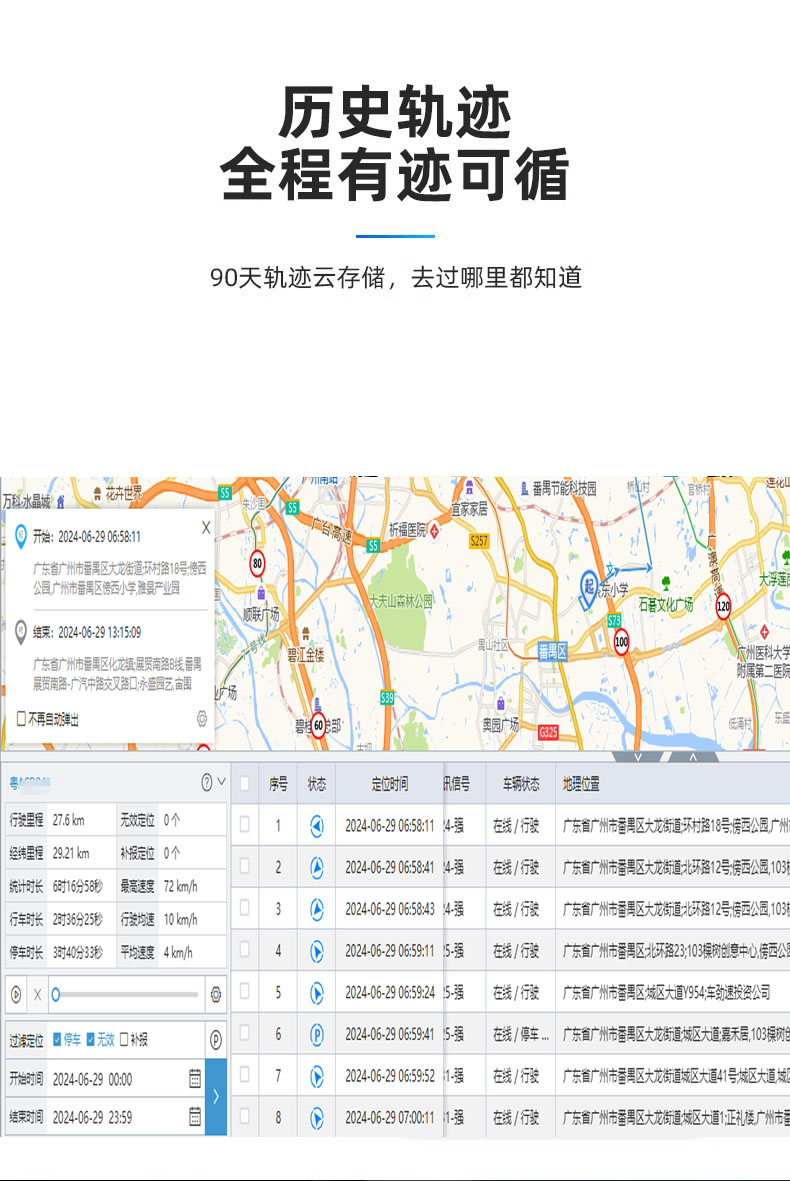Open the gear icon in trip info popup

point(202,719)
